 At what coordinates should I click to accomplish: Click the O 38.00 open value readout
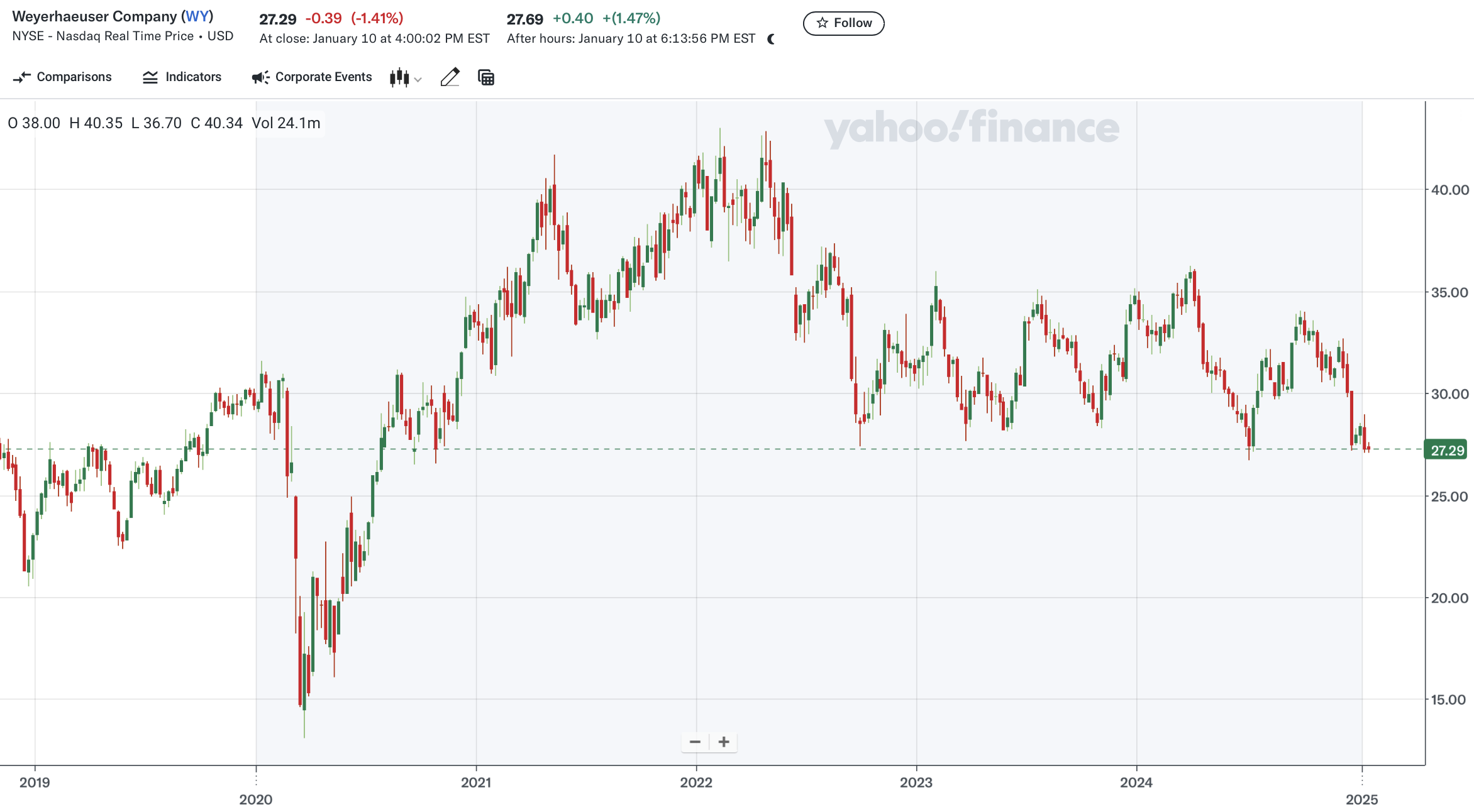coord(34,123)
